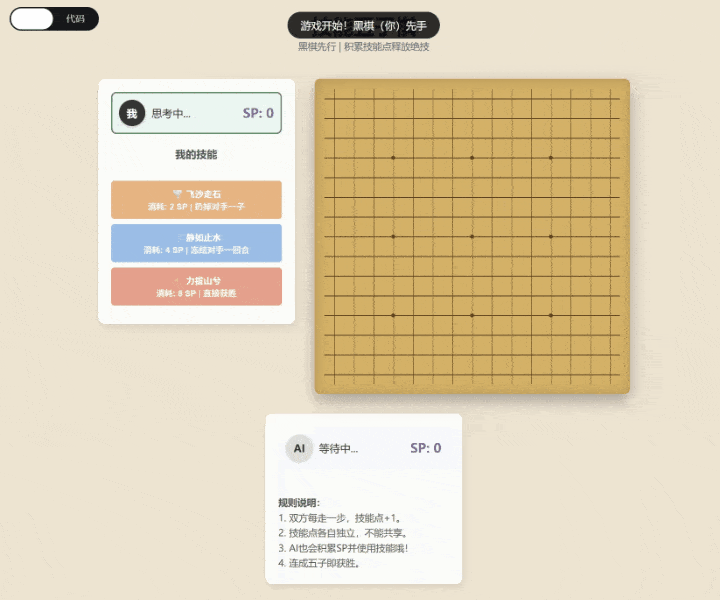Place a stone on the bottom-right star point
720x600 pixels.
coord(551,315)
